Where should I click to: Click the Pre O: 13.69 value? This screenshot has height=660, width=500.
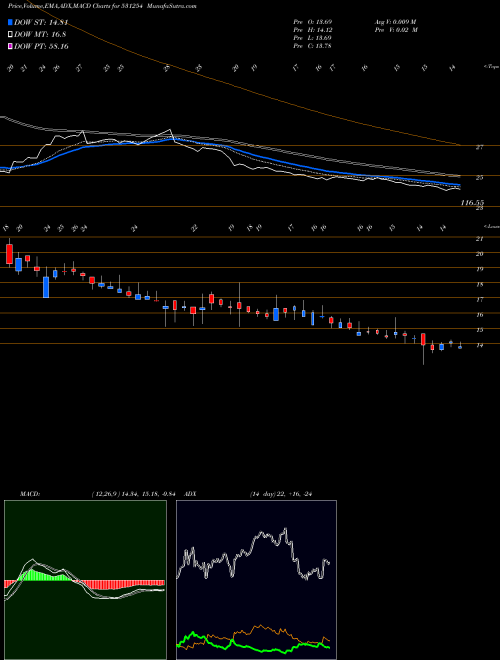pyautogui.click(x=313, y=21)
